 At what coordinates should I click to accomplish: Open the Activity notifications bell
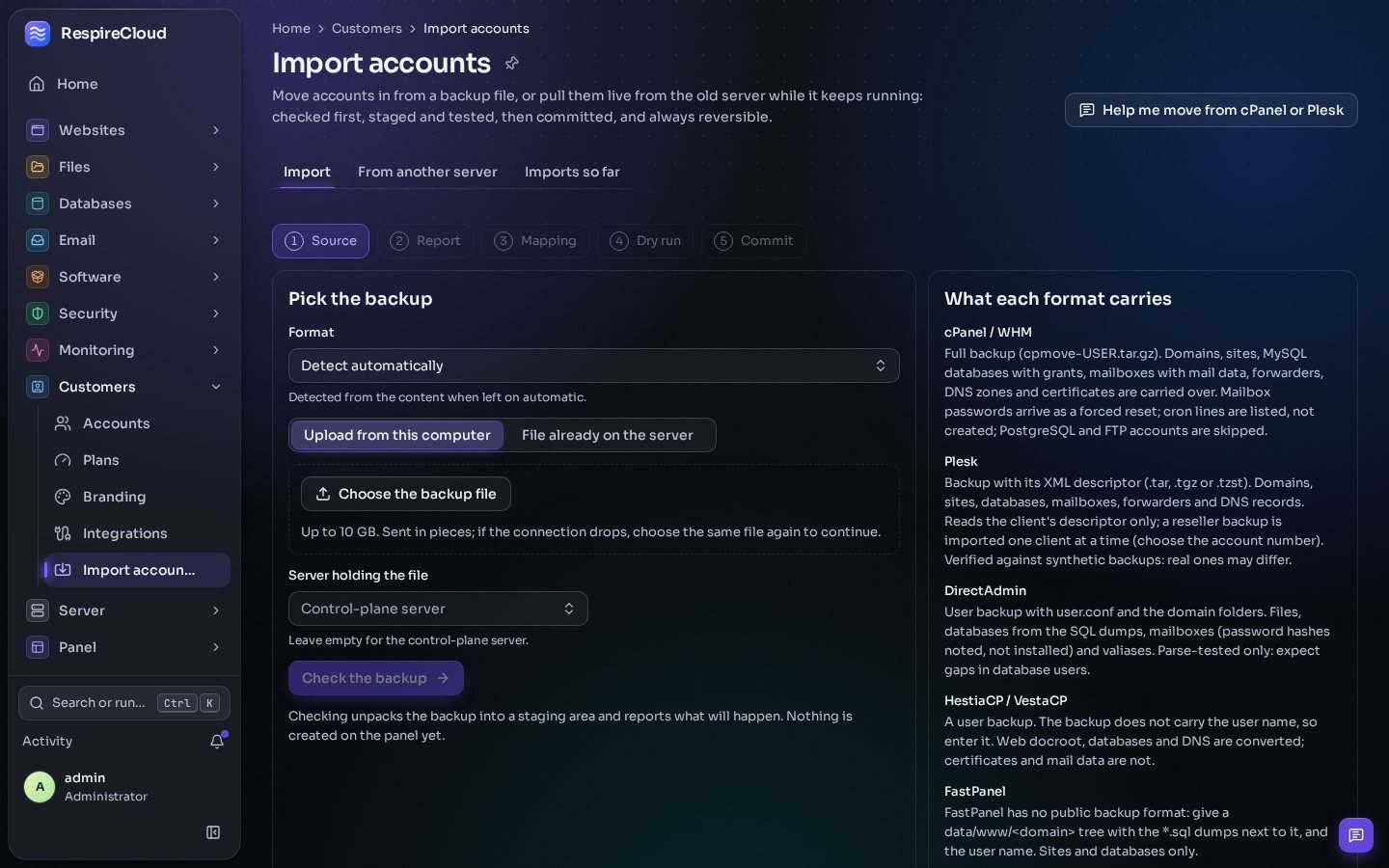point(217,741)
